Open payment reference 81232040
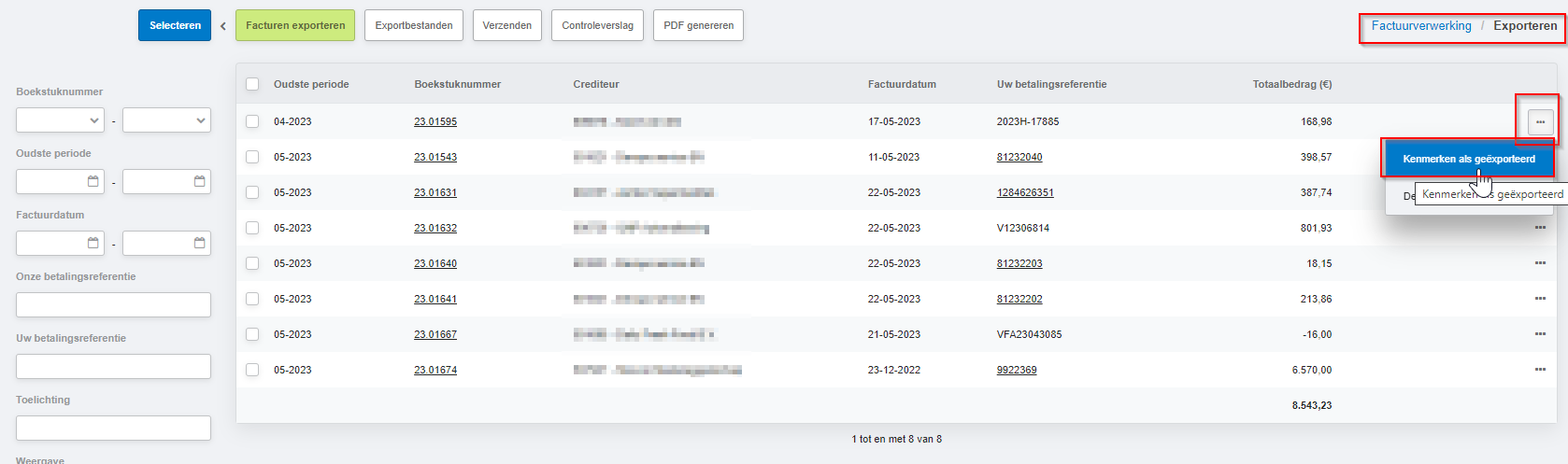Screen dimensions: 1568x464 (1019, 157)
